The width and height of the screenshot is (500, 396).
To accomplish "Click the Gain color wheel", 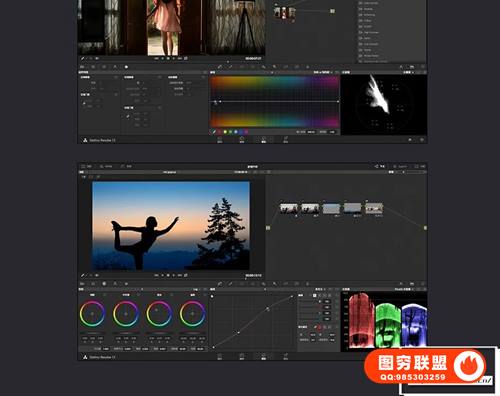I will pyautogui.click(x=159, y=313).
